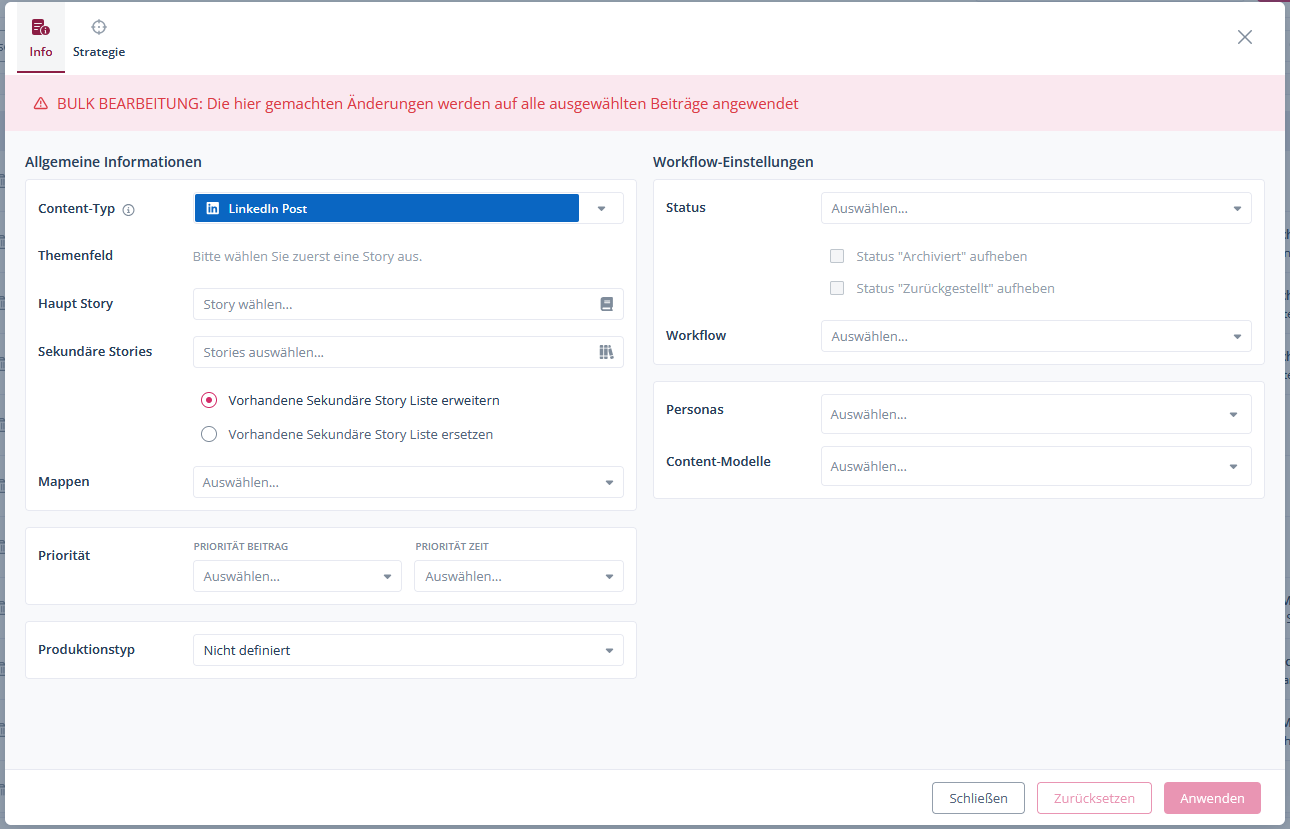Open the Info tab
The image size is (1290, 829).
41,38
